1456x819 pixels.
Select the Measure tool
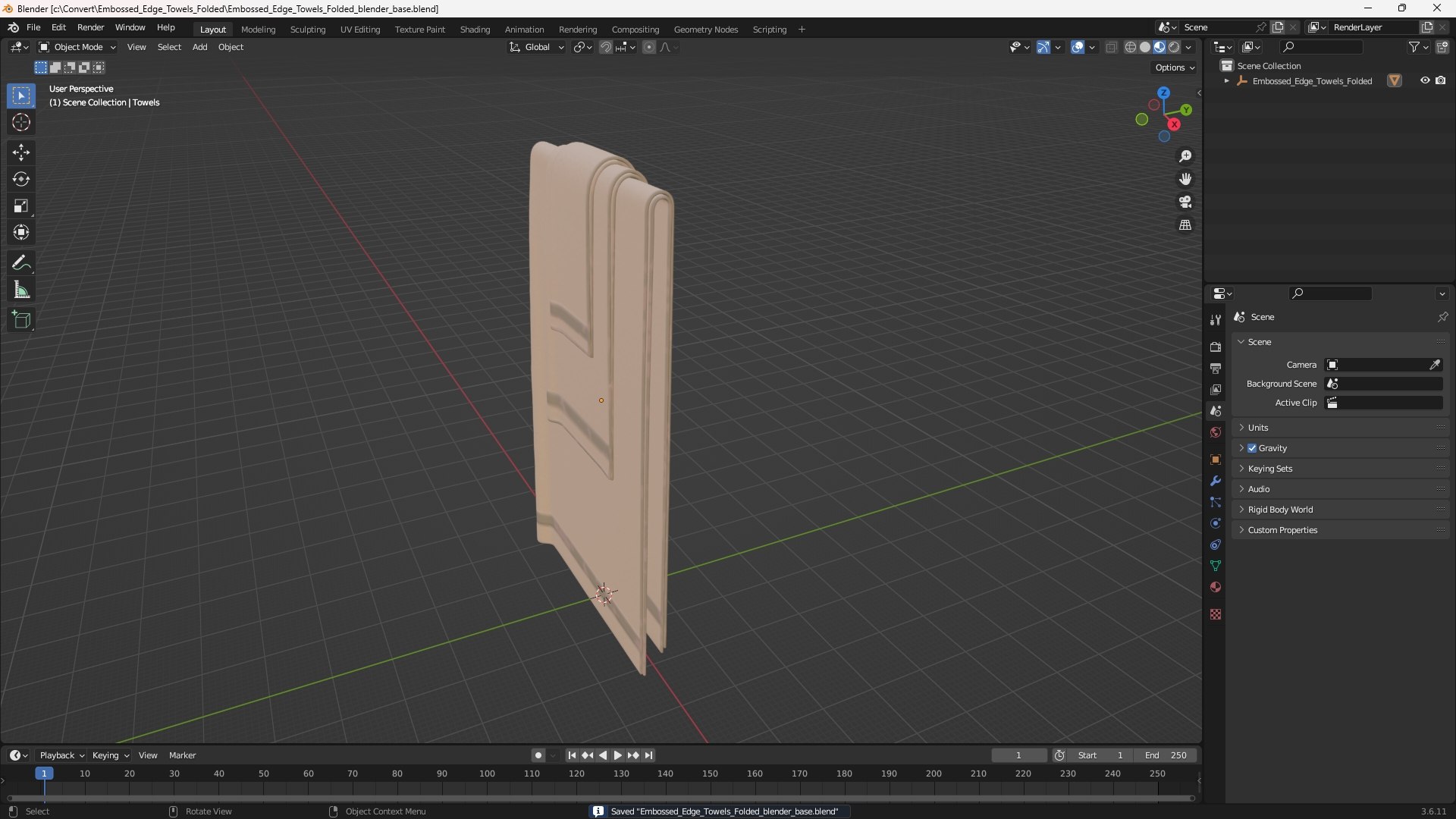pyautogui.click(x=21, y=290)
